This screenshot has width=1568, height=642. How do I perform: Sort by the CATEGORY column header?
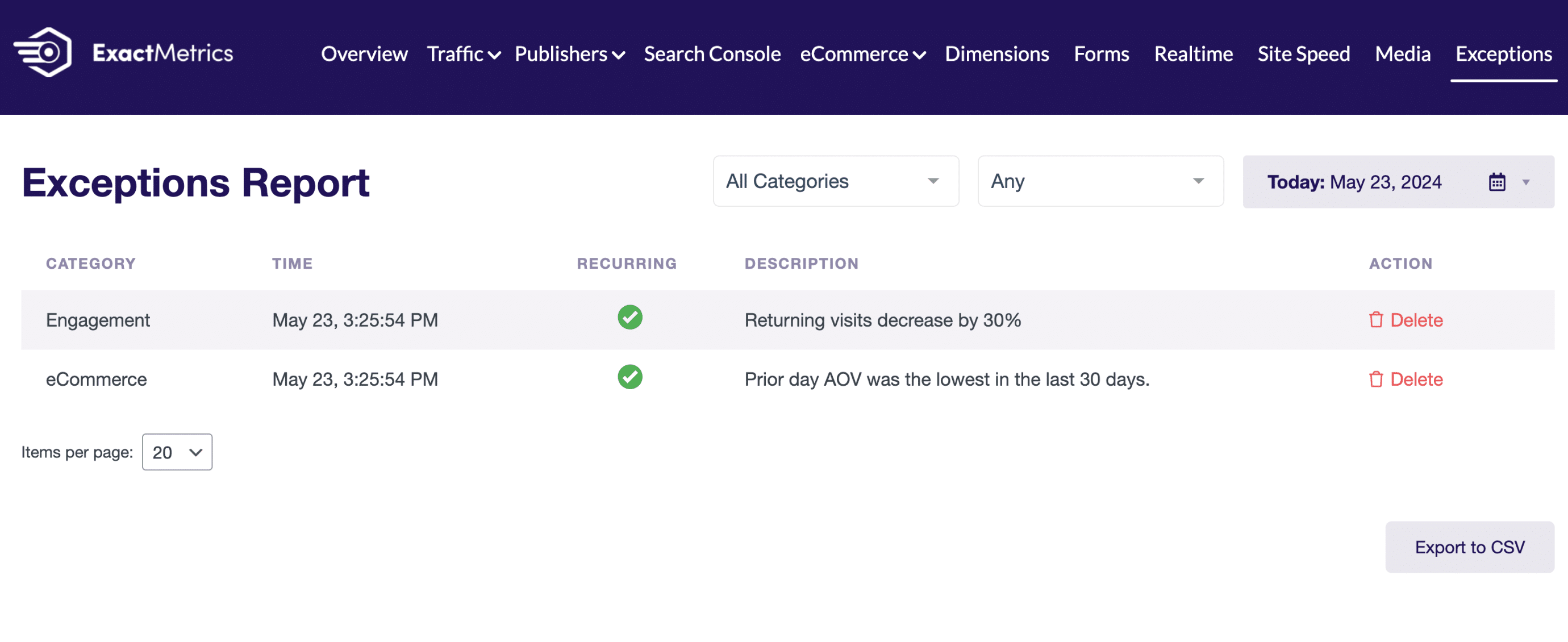click(x=91, y=263)
